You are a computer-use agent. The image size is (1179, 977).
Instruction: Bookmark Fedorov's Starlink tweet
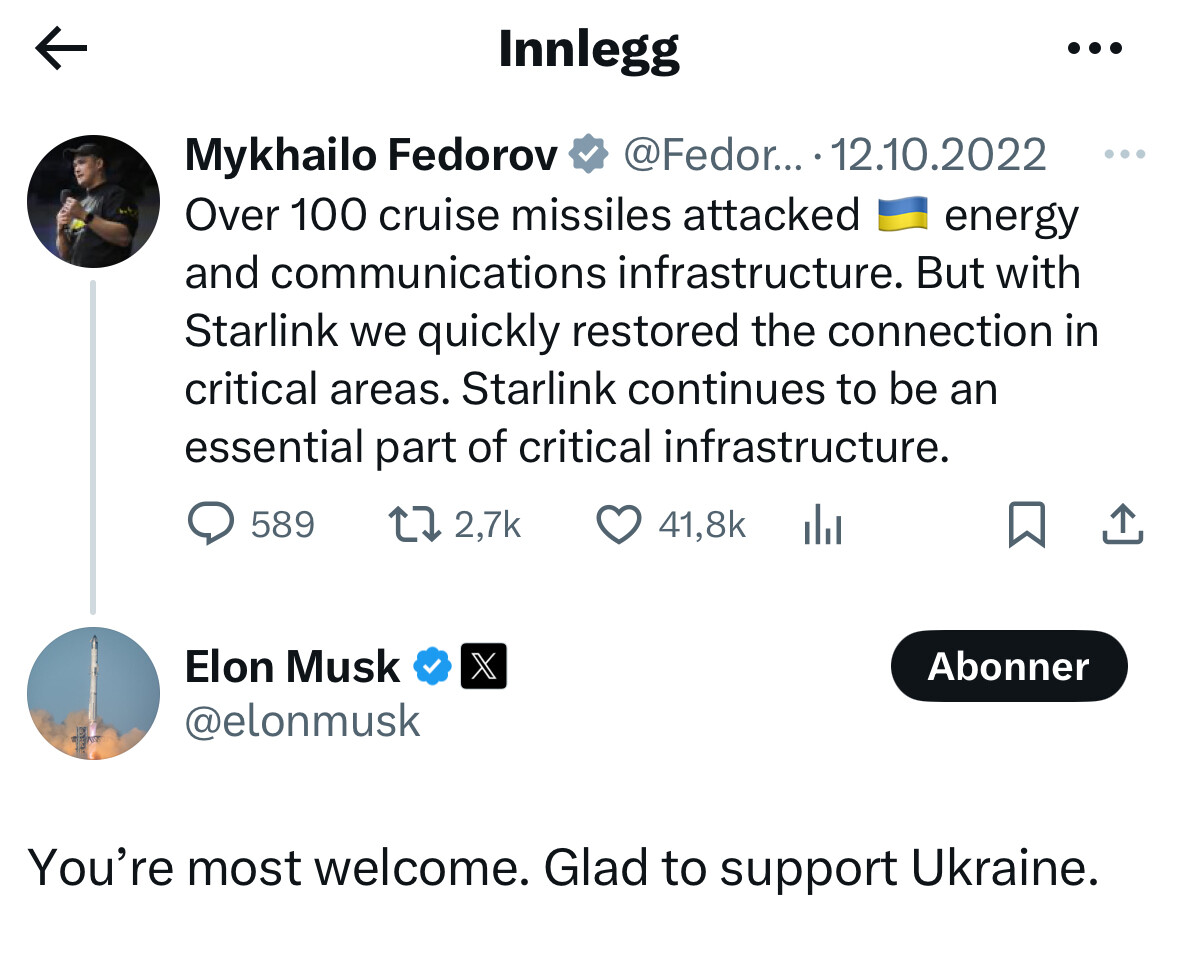point(1026,525)
